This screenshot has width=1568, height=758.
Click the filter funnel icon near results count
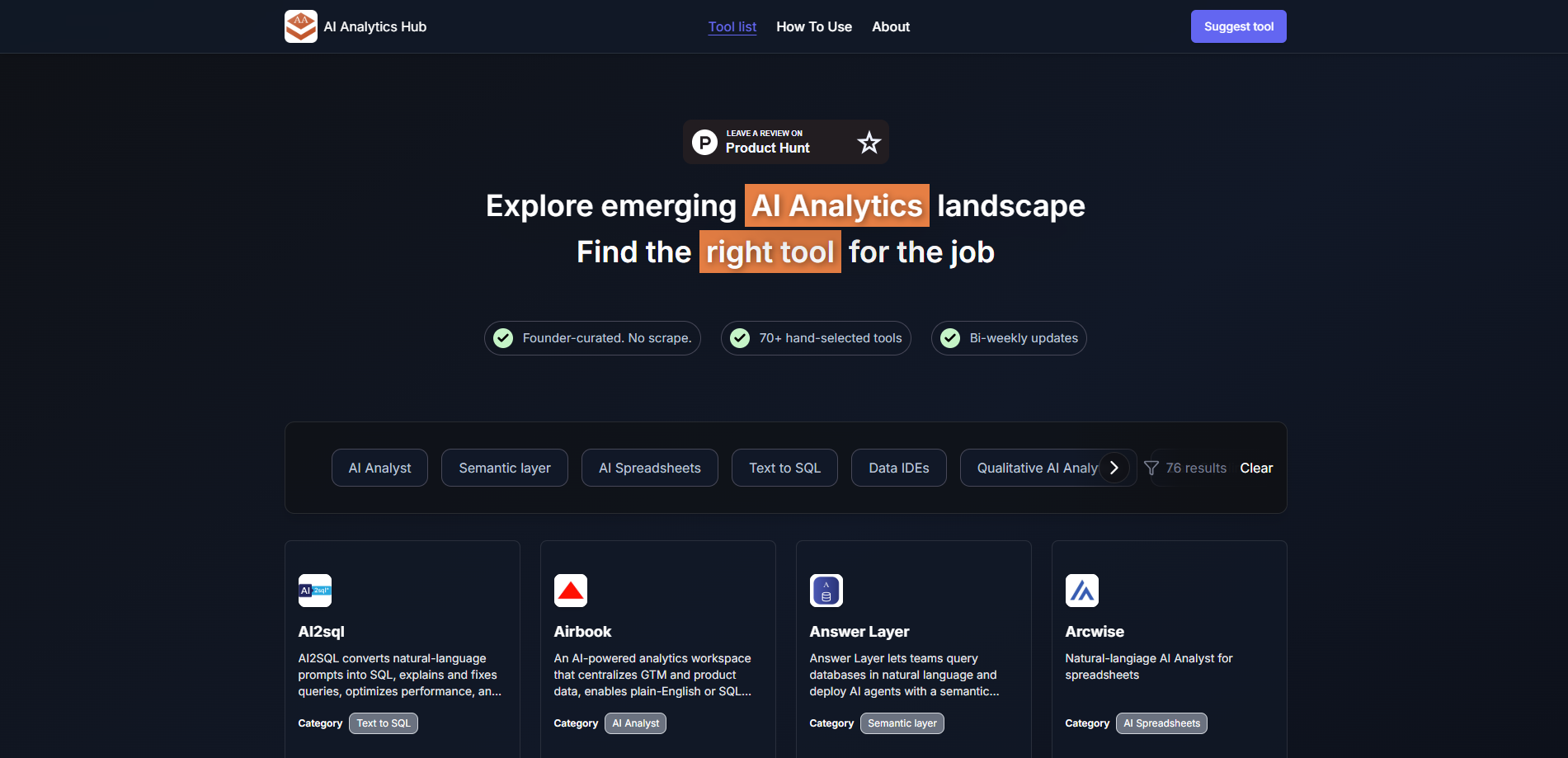pos(1151,468)
